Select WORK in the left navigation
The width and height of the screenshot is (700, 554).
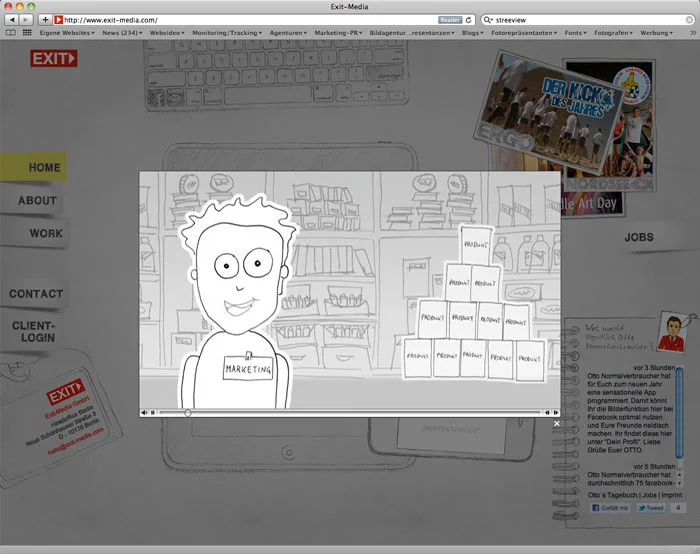pyautogui.click(x=45, y=234)
